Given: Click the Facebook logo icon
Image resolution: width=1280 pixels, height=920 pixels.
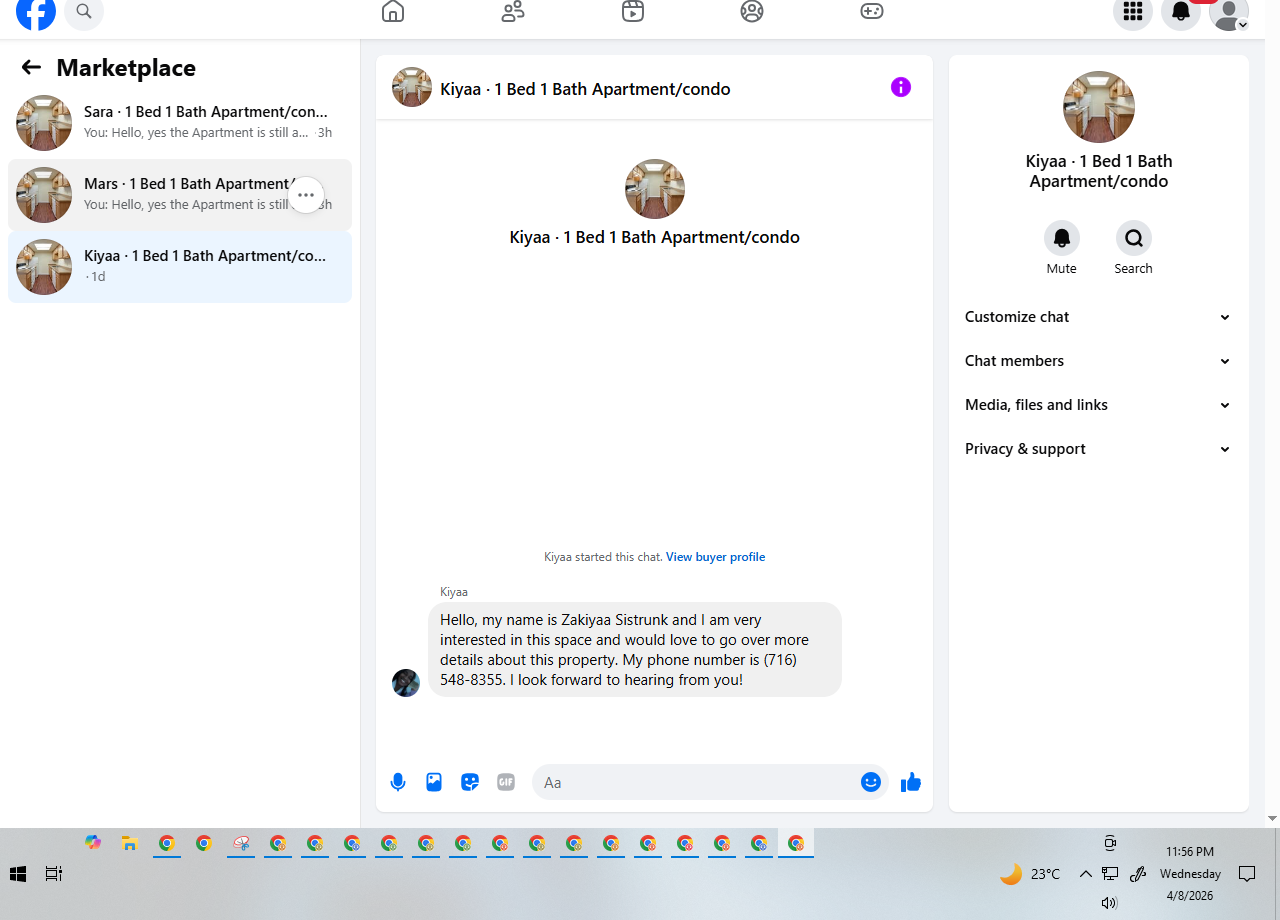Looking at the screenshot, I should click(36, 11).
